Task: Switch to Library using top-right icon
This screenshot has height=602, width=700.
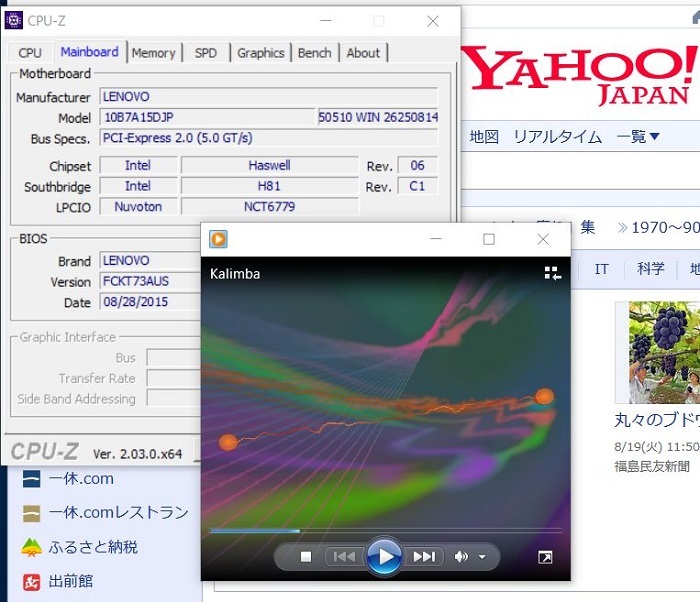Action: coord(552,273)
